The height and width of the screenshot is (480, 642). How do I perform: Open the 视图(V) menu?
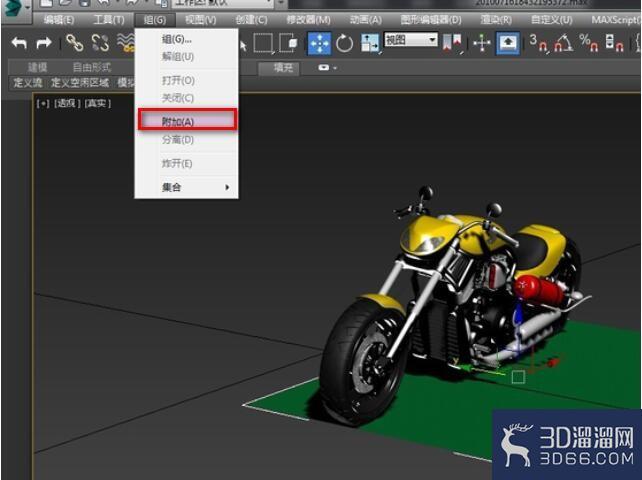pyautogui.click(x=200, y=20)
